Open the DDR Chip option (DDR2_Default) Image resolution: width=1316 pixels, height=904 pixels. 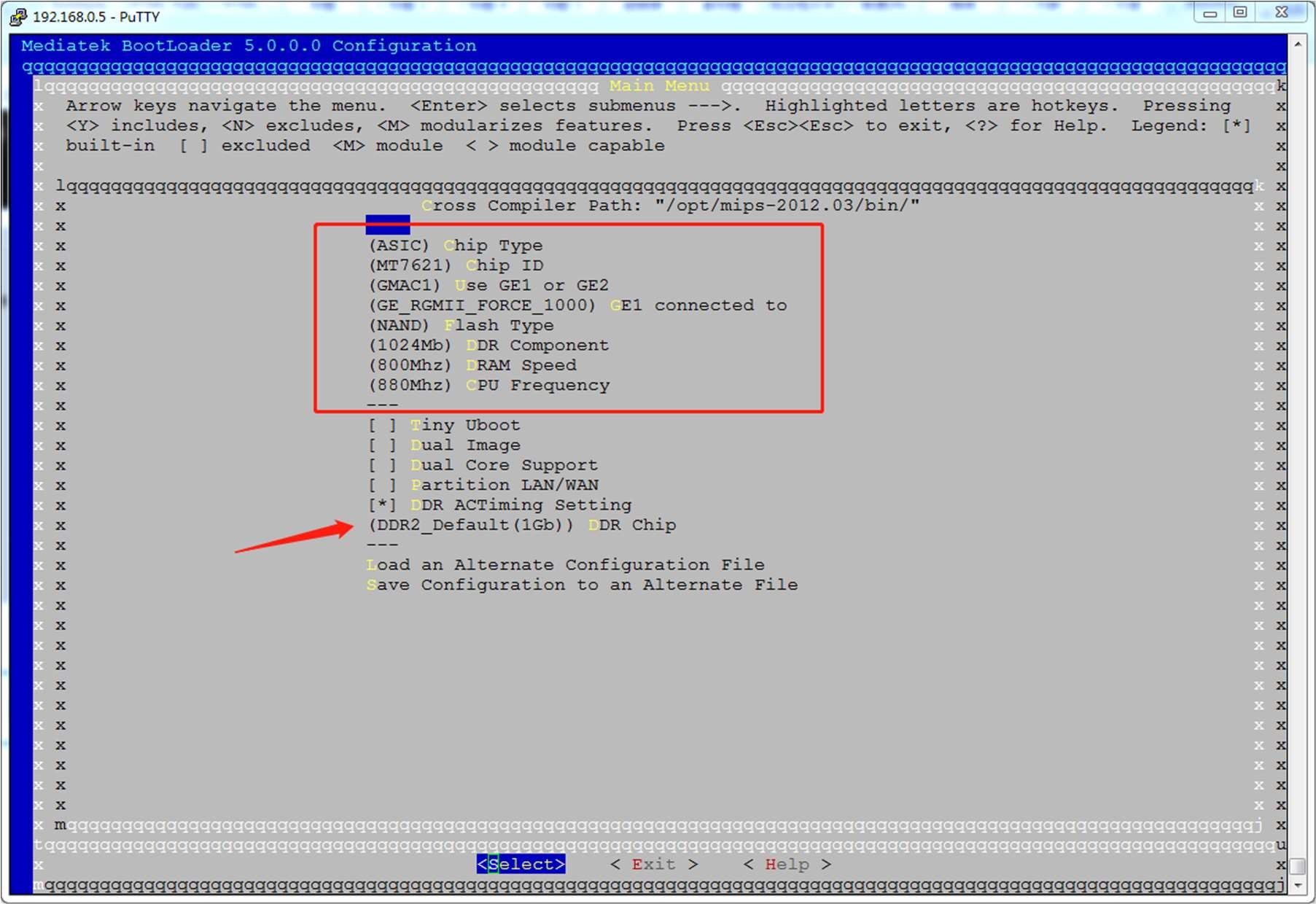pyautogui.click(x=522, y=525)
